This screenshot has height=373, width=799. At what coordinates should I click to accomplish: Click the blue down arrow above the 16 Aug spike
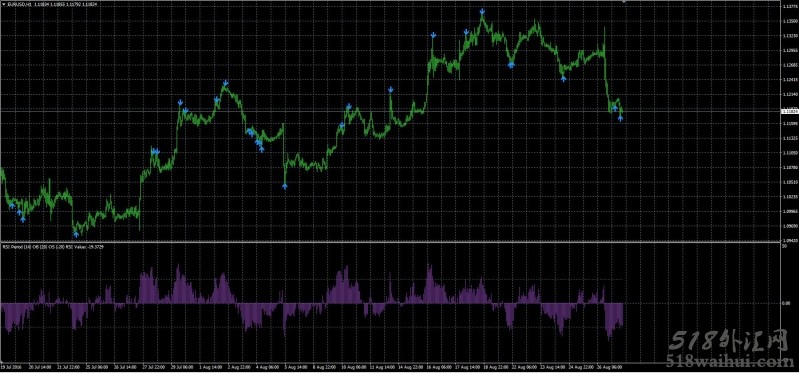click(x=433, y=36)
